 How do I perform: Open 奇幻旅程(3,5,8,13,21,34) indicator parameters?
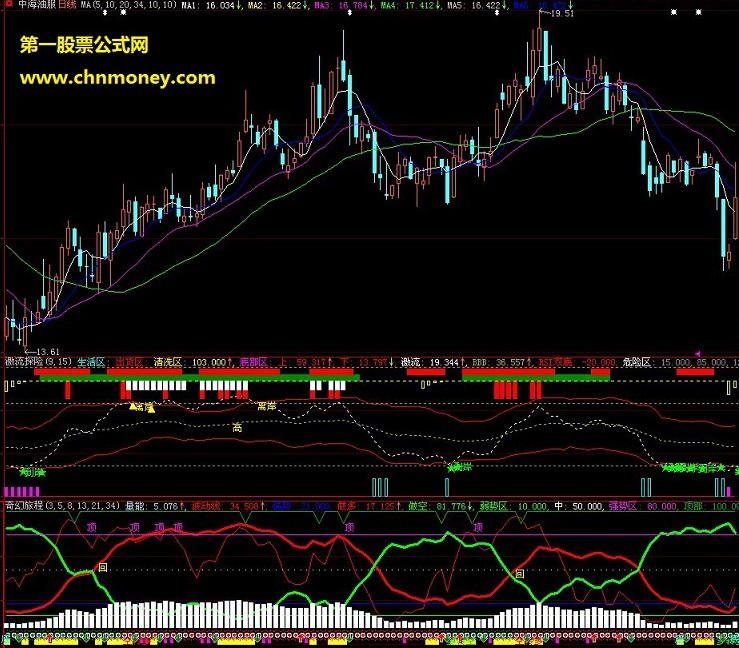tap(62, 506)
